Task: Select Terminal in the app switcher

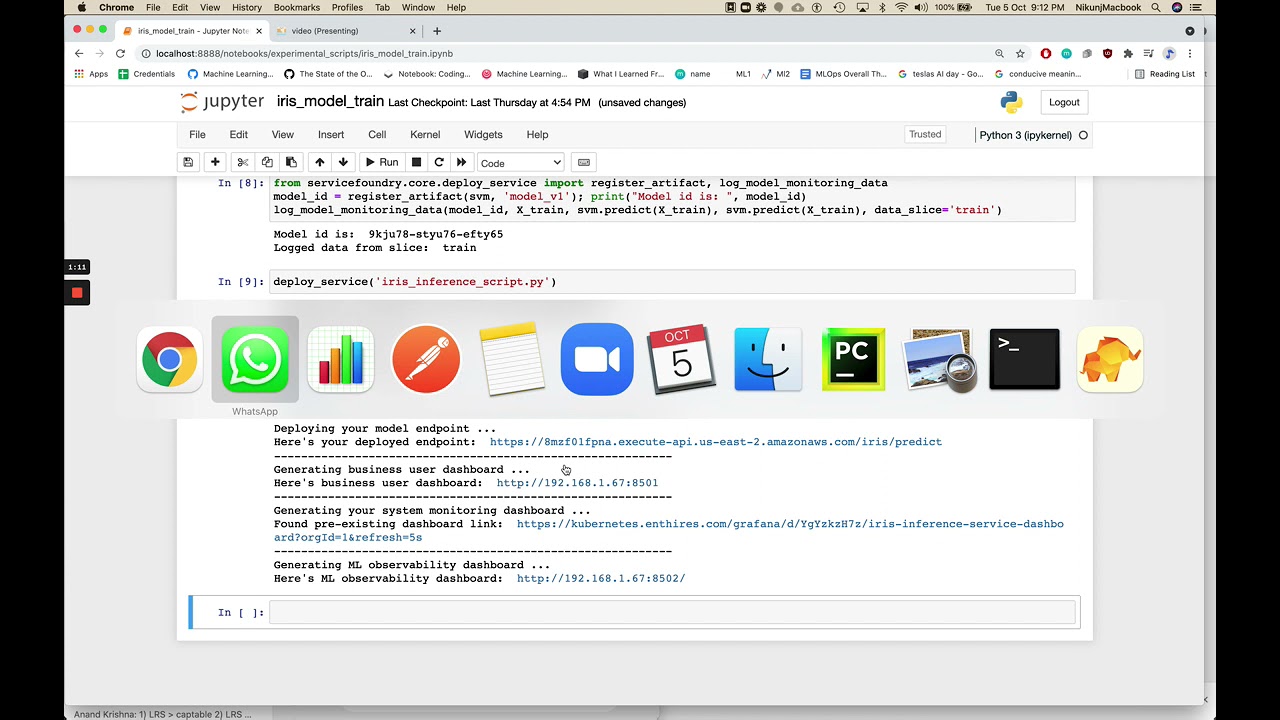Action: 1024,360
